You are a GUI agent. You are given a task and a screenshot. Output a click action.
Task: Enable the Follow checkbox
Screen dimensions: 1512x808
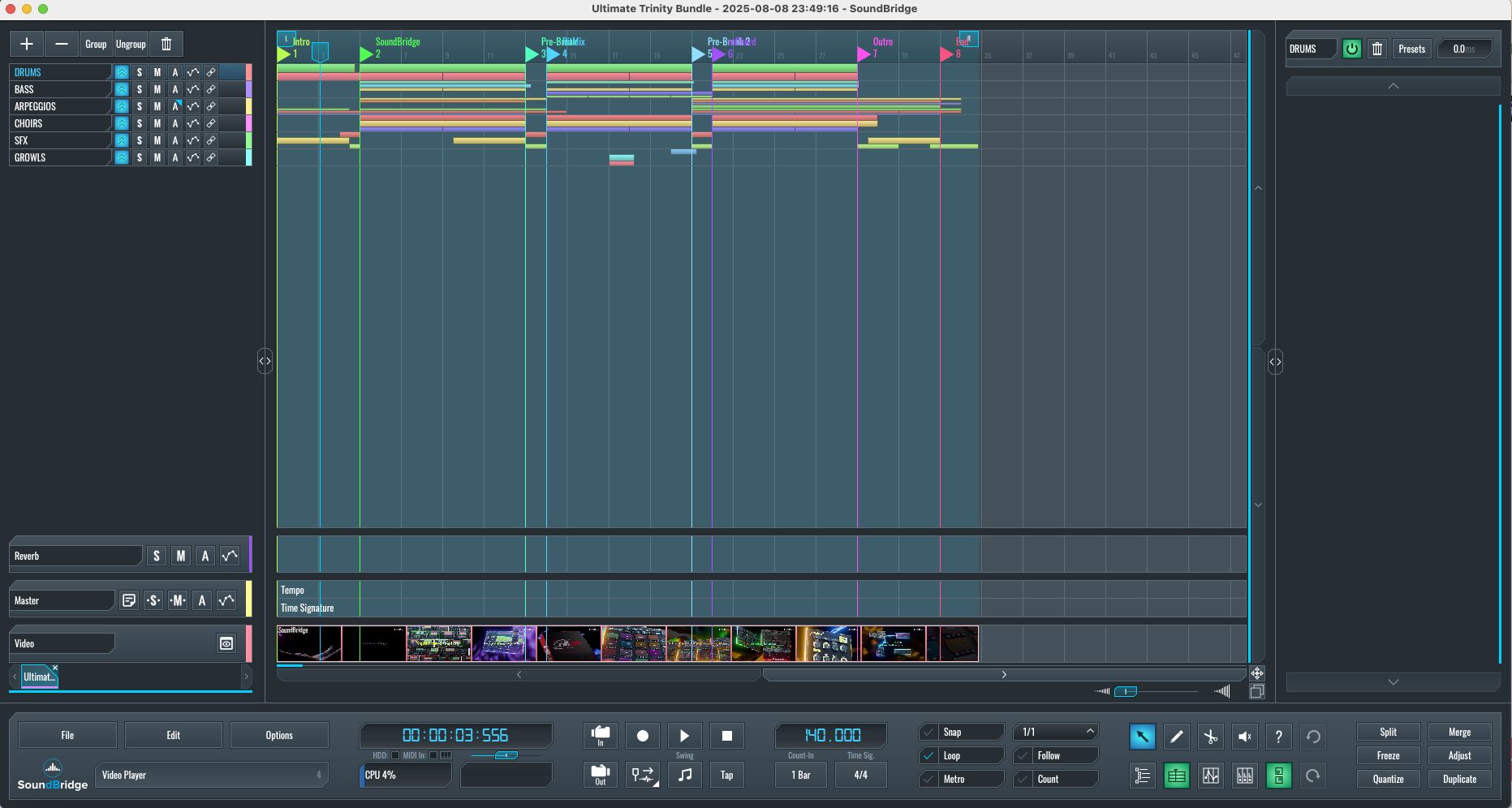pyautogui.click(x=1023, y=755)
